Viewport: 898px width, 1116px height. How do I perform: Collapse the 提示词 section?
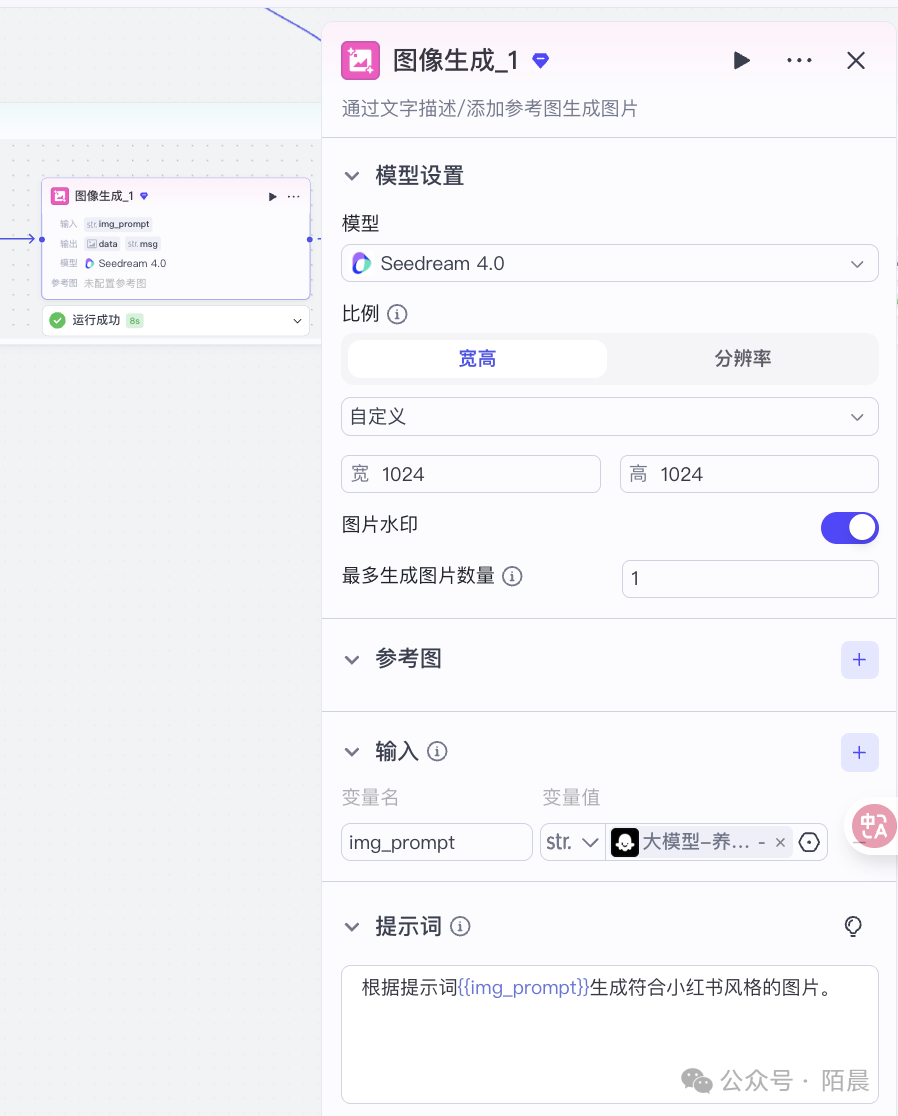click(352, 927)
